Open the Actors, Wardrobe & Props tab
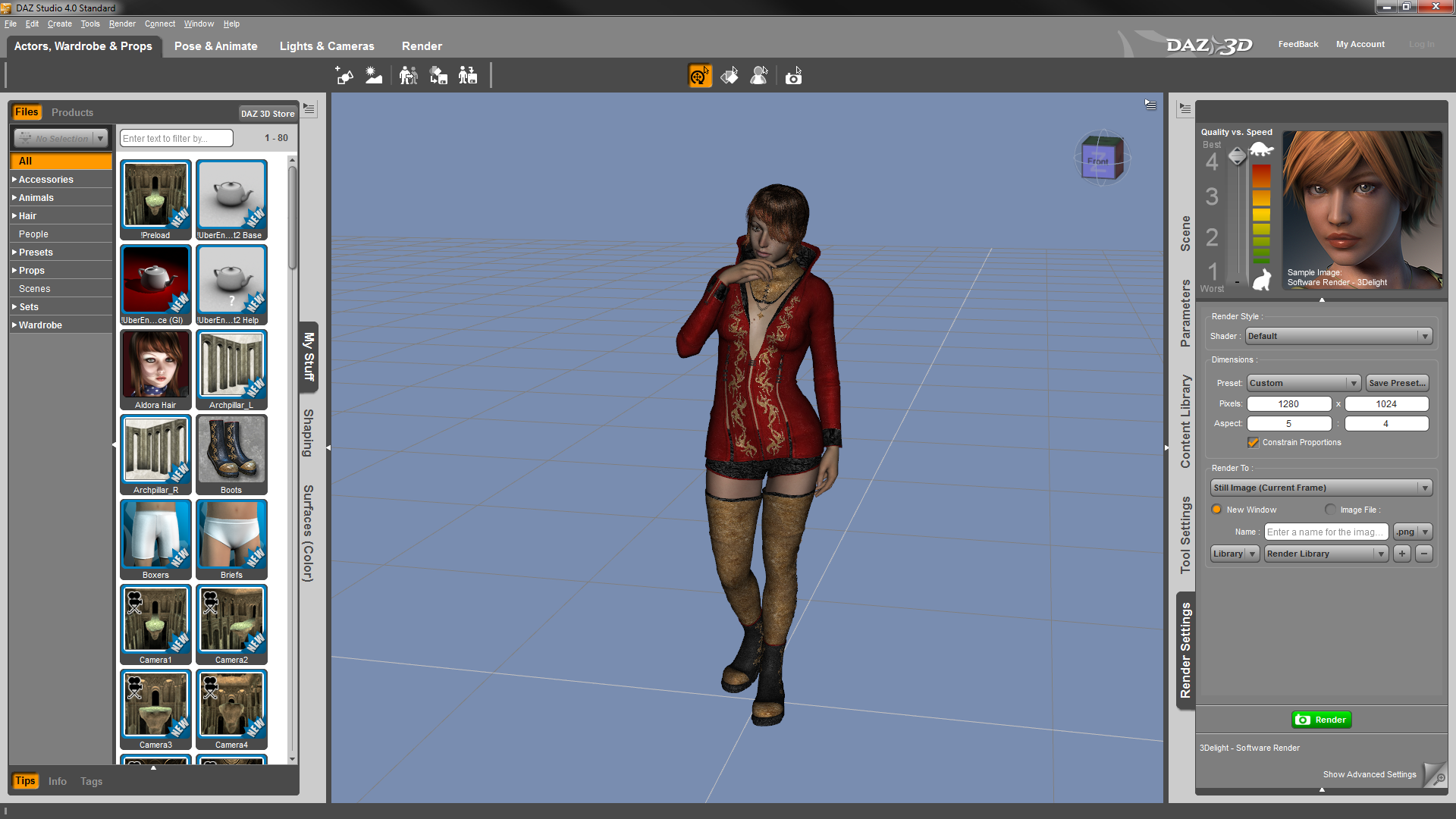The image size is (1456, 819). click(x=81, y=45)
